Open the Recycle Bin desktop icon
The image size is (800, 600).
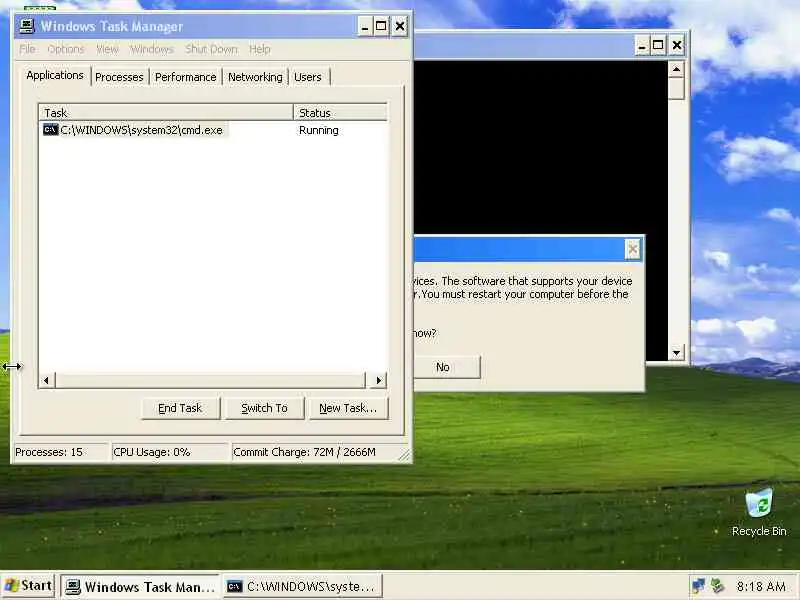pyautogui.click(x=759, y=512)
